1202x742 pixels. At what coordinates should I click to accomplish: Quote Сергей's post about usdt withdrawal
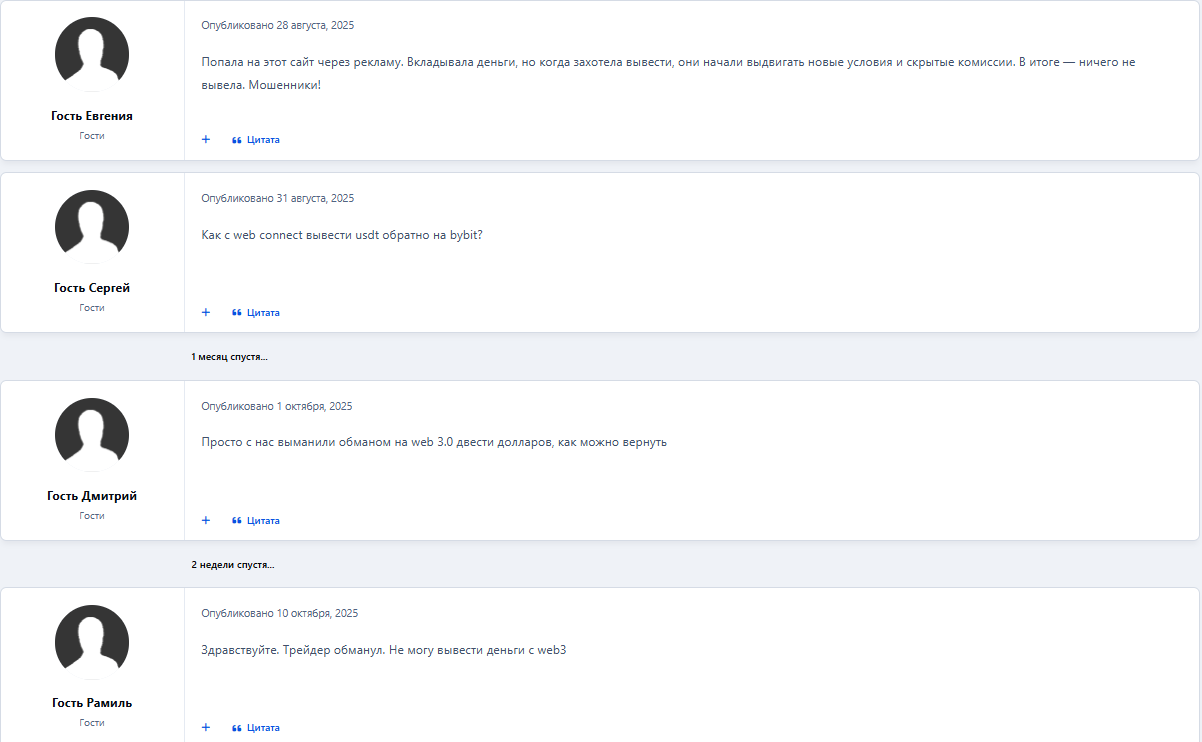pyautogui.click(x=256, y=313)
